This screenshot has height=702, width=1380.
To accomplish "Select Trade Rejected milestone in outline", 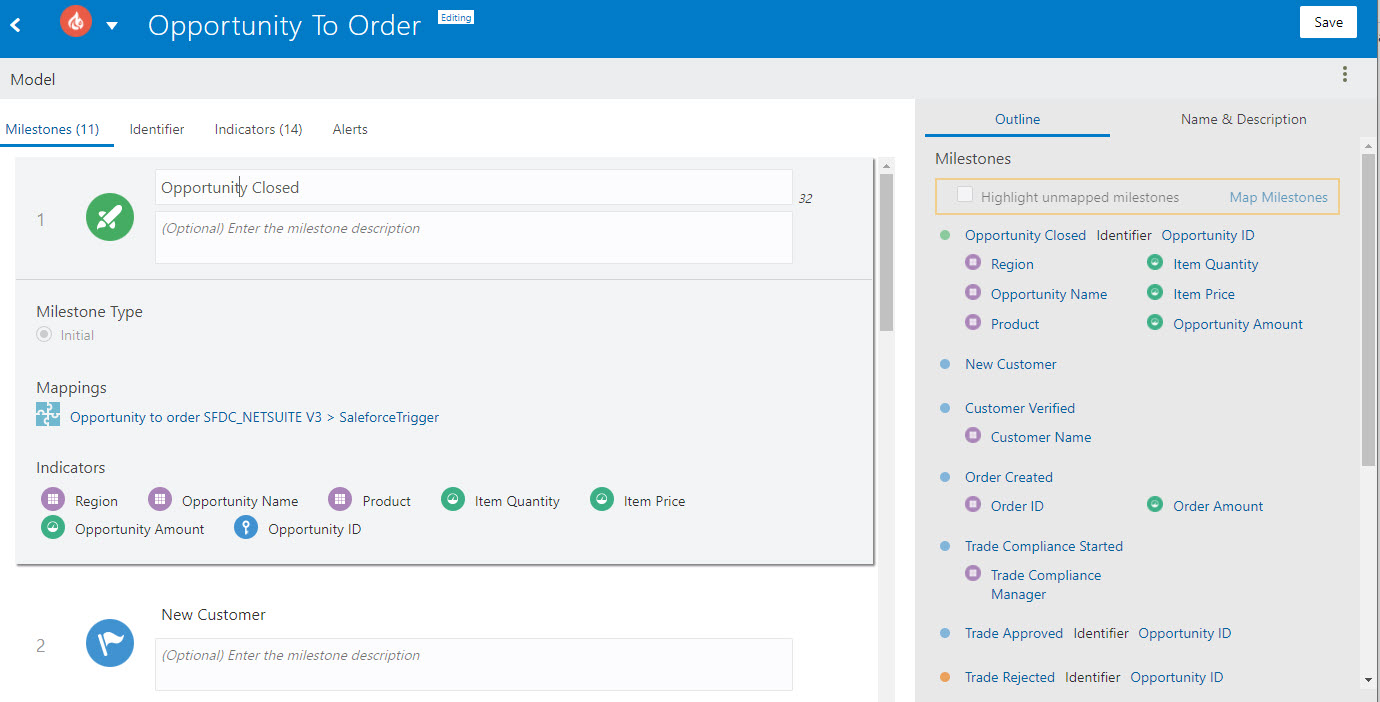I will point(1010,677).
